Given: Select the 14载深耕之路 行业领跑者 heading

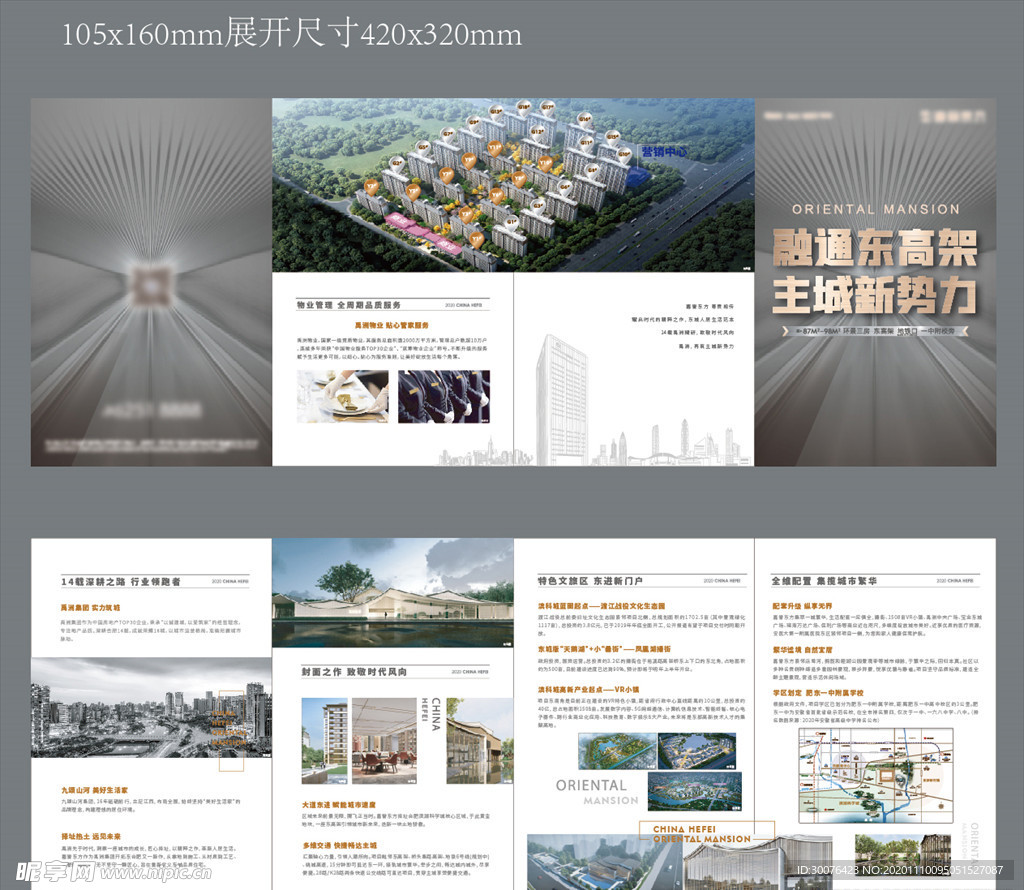Looking at the screenshot, I should click(121, 581).
